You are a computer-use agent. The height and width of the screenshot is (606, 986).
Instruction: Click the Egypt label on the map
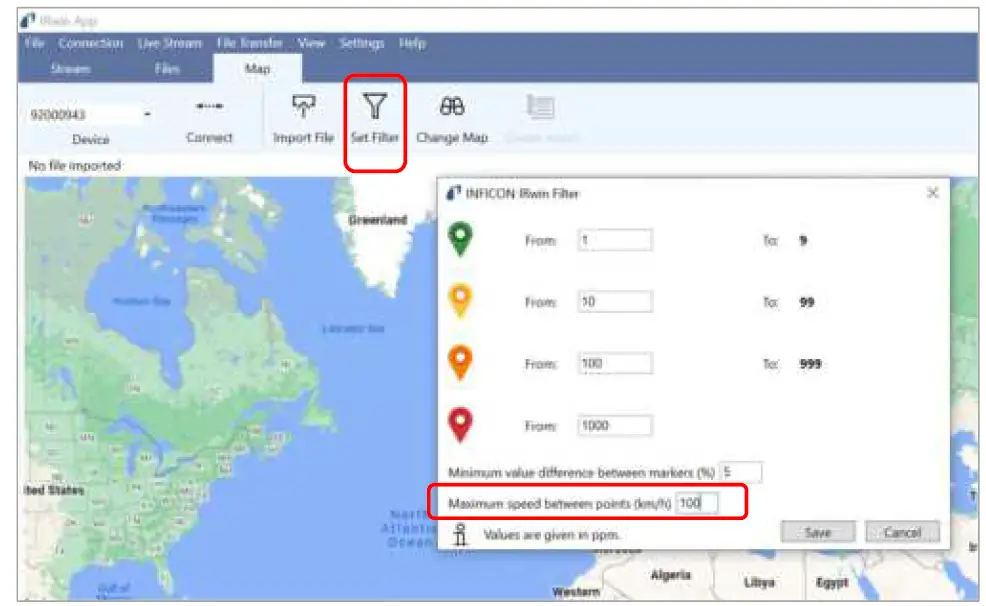click(832, 583)
